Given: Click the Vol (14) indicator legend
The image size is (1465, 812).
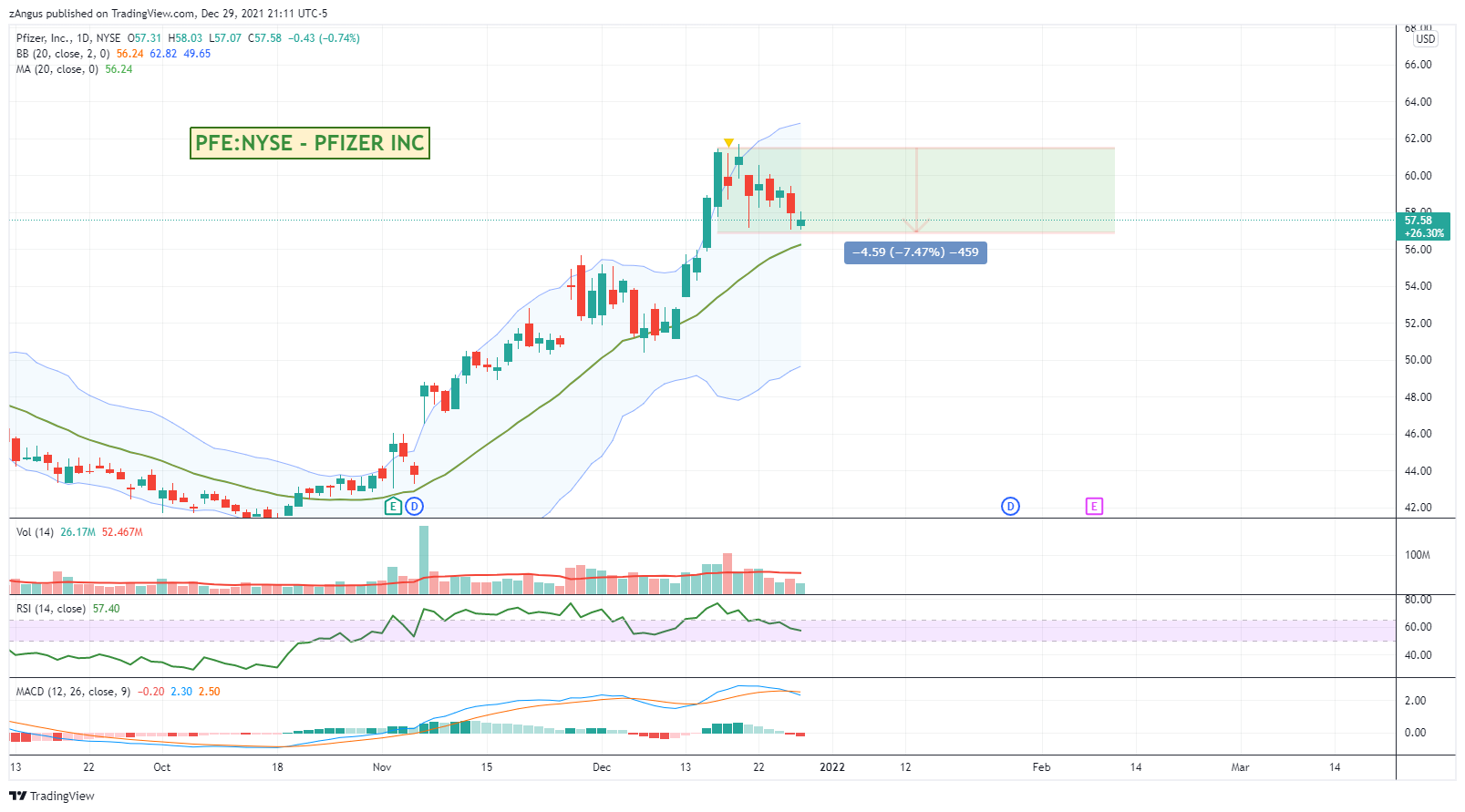Looking at the screenshot, I should [x=35, y=532].
